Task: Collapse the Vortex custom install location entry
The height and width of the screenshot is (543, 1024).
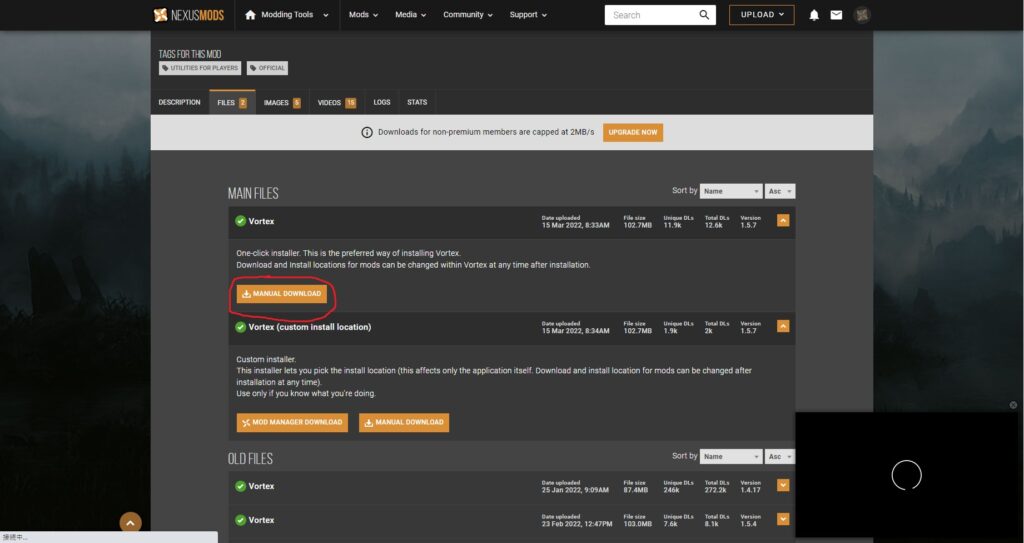Action: 783,326
